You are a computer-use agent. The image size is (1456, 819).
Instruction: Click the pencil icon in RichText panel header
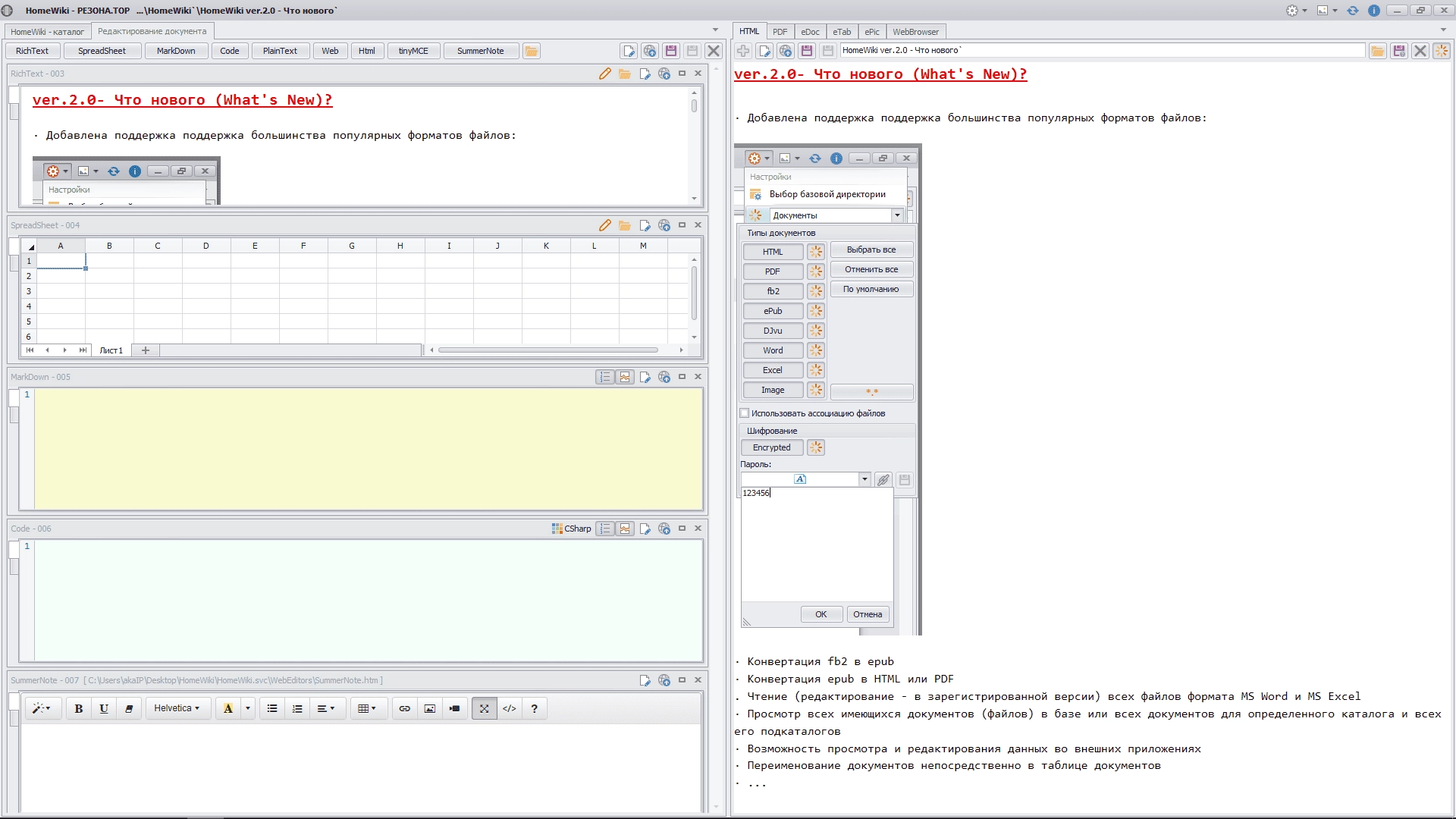[604, 74]
